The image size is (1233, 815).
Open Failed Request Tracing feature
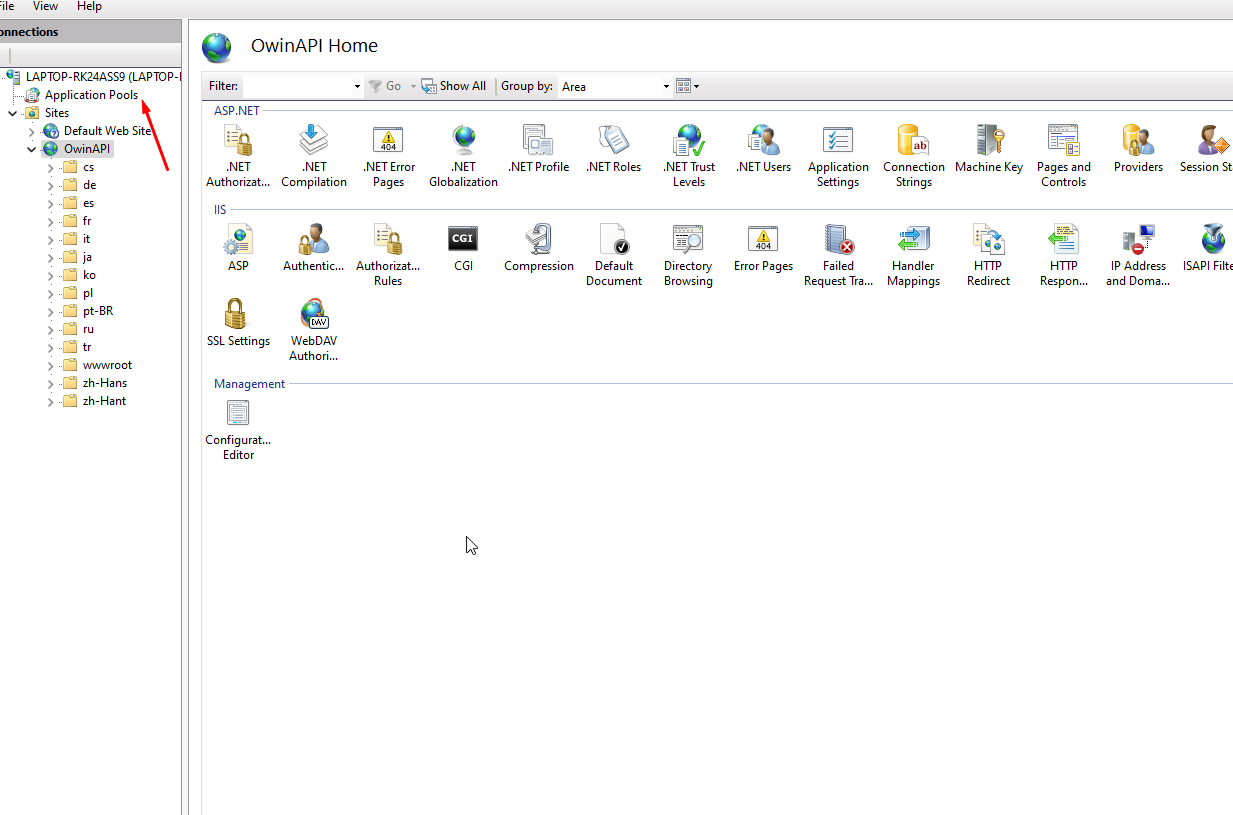point(839,255)
